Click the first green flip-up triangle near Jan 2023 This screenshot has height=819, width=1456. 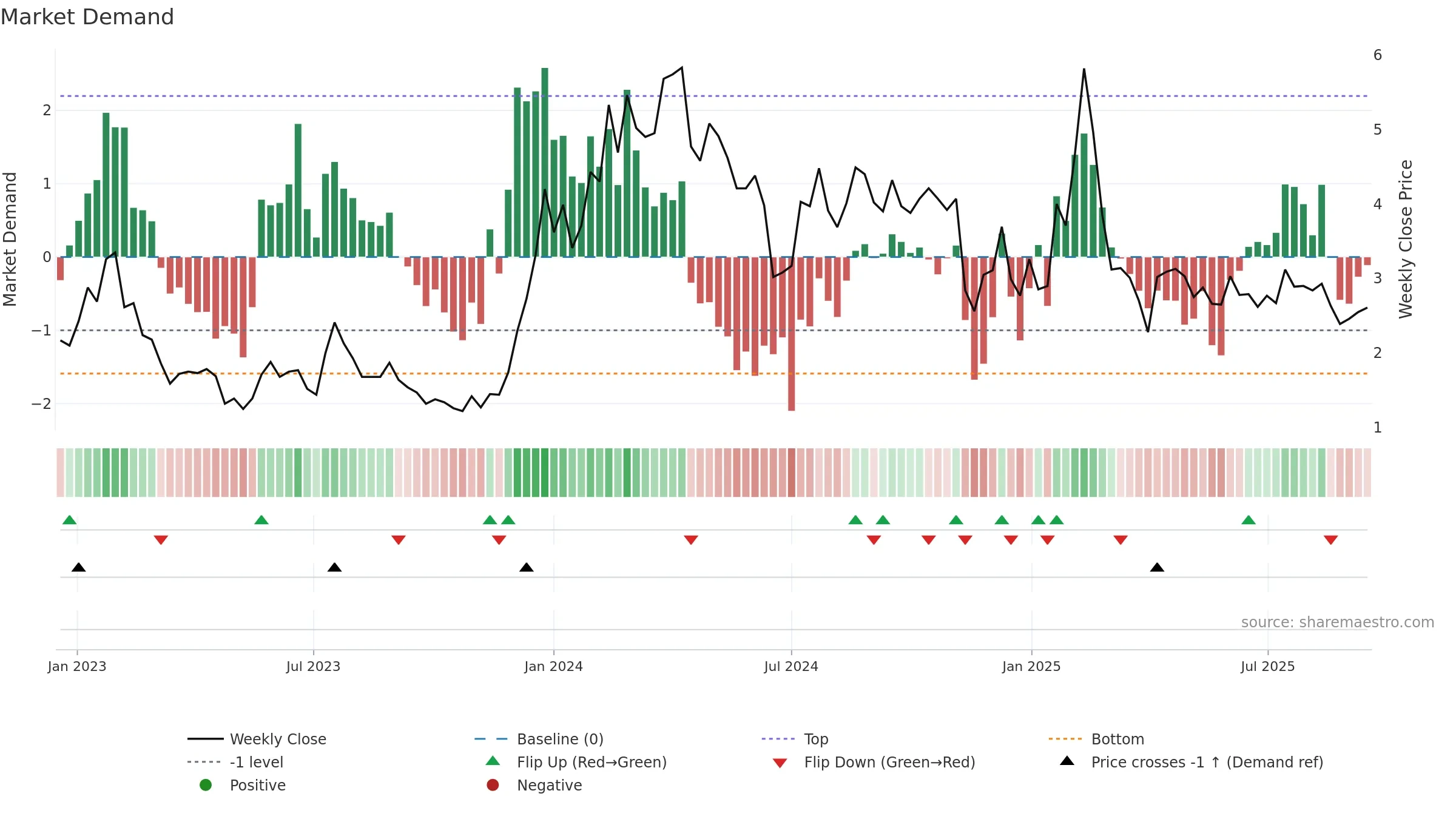coord(70,520)
